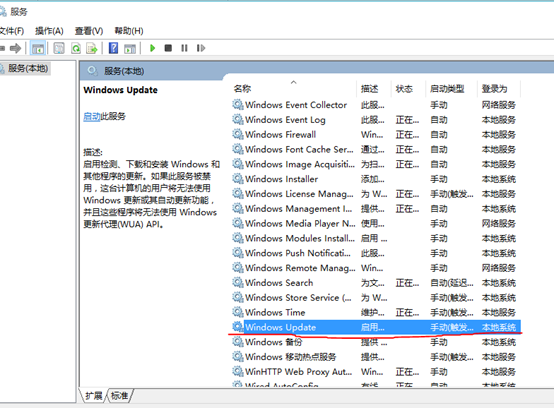Open the 帮助(H) menu

[129, 31]
